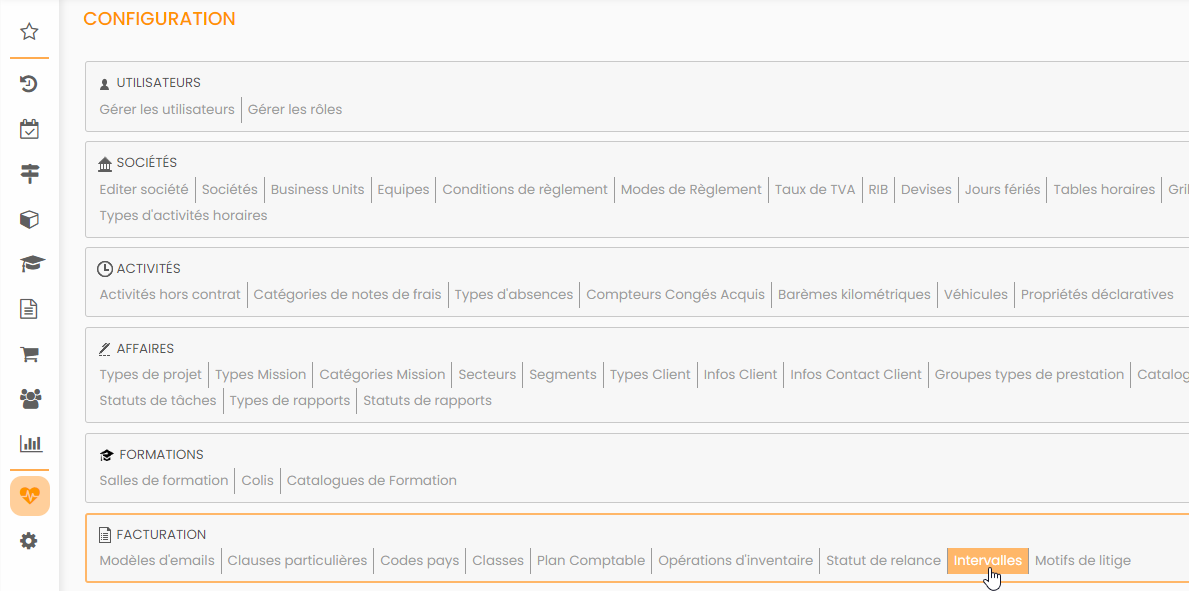The height and width of the screenshot is (591, 1189).
Task: Click the signpost icon in sidebar
Action: pos(30,174)
